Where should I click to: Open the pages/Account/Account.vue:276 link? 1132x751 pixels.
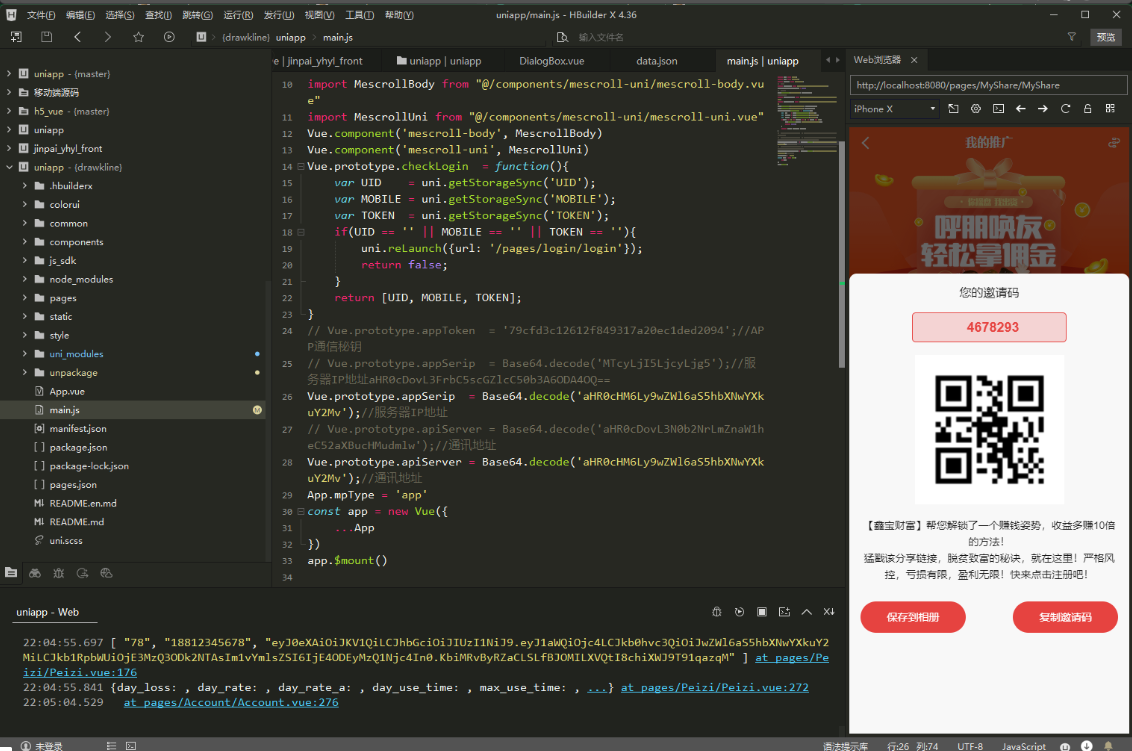point(231,703)
